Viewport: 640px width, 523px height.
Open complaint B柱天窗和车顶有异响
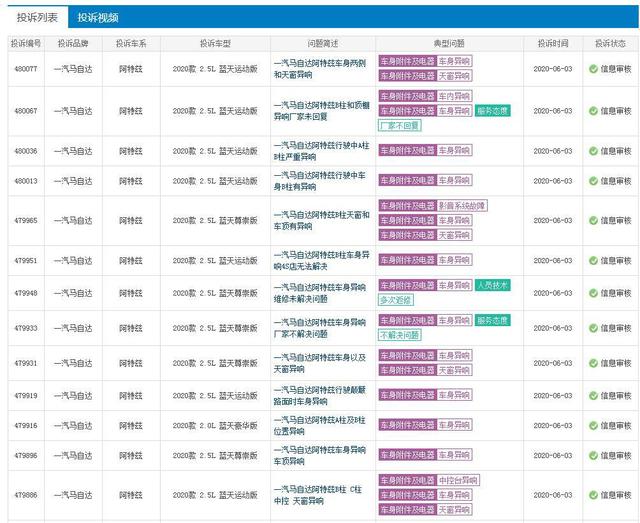point(322,220)
